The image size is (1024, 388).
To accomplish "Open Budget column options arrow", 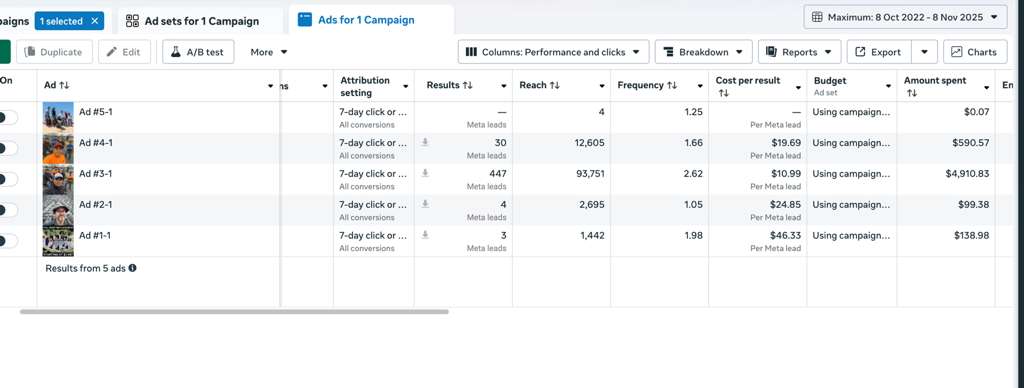I will point(888,86).
